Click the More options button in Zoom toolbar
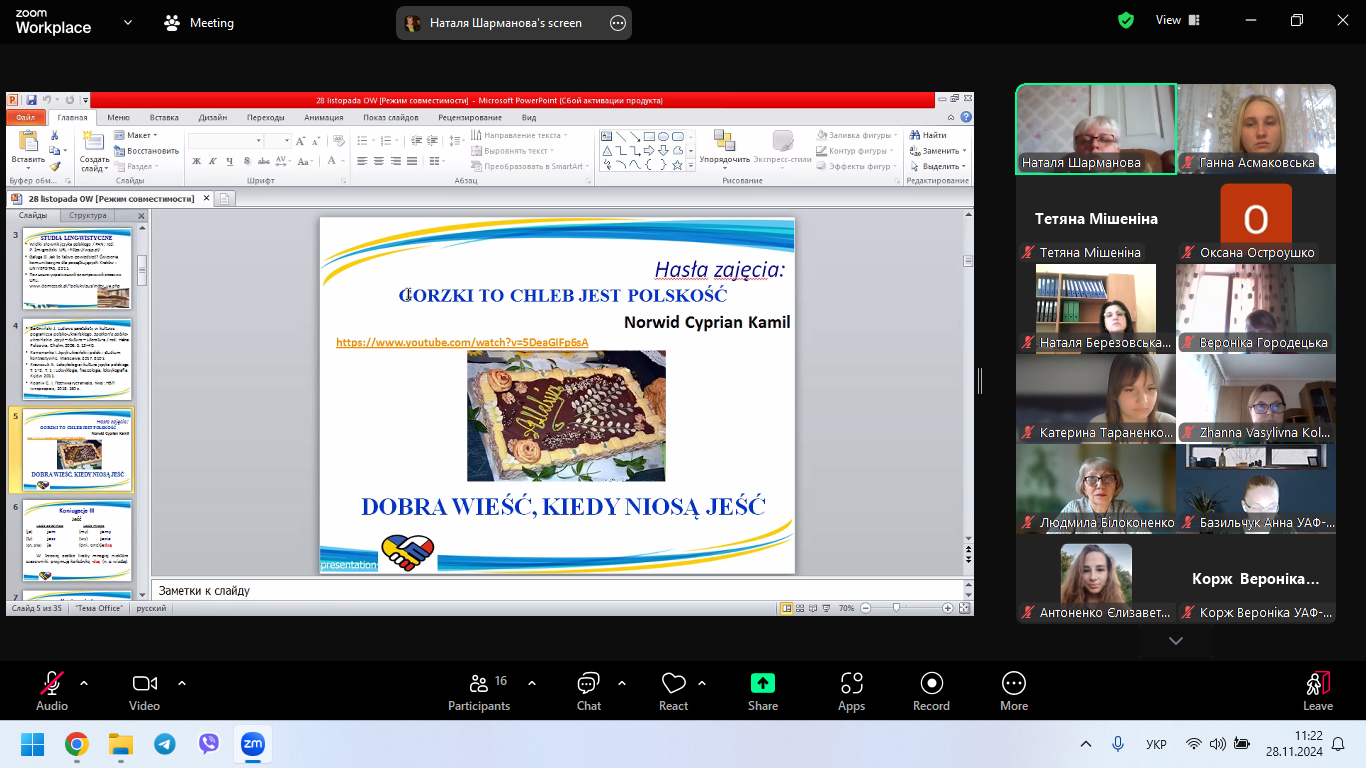1366x768 pixels. 1014,692
